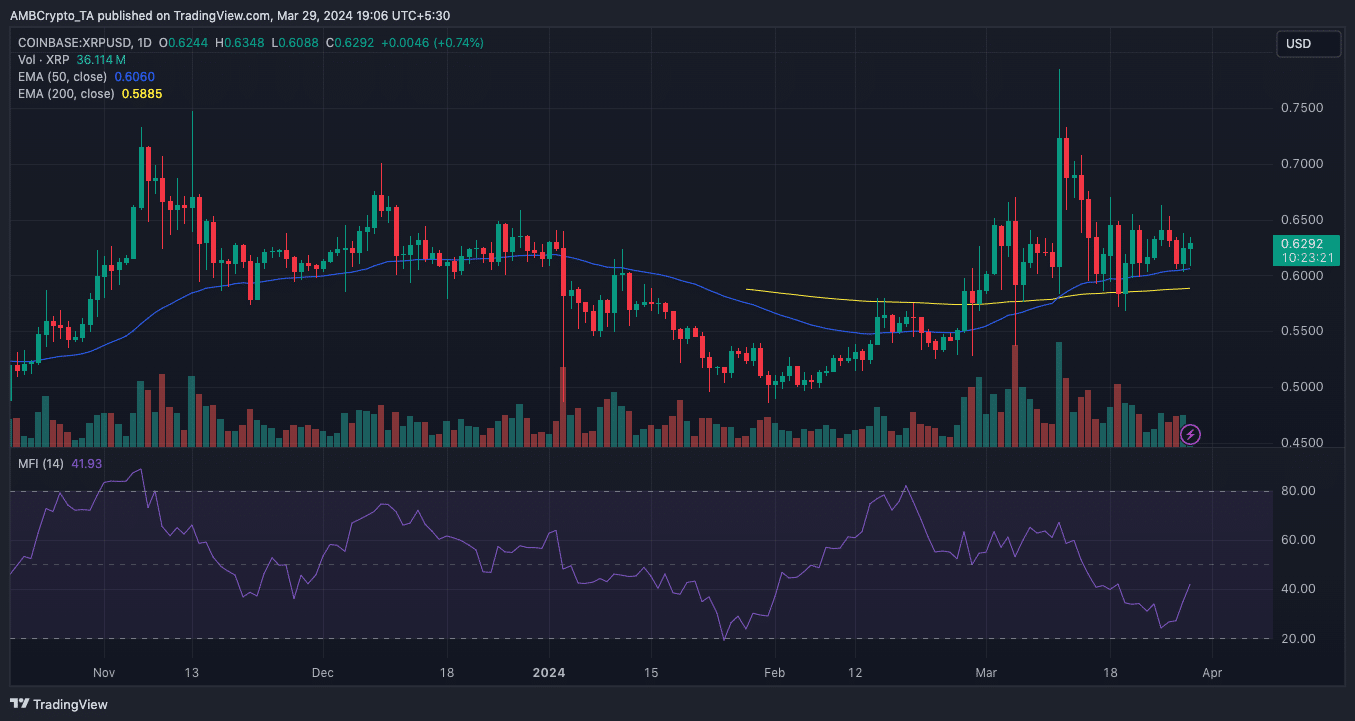Click the Apr date on time axis
This screenshot has width=1355, height=721.
point(1211,673)
